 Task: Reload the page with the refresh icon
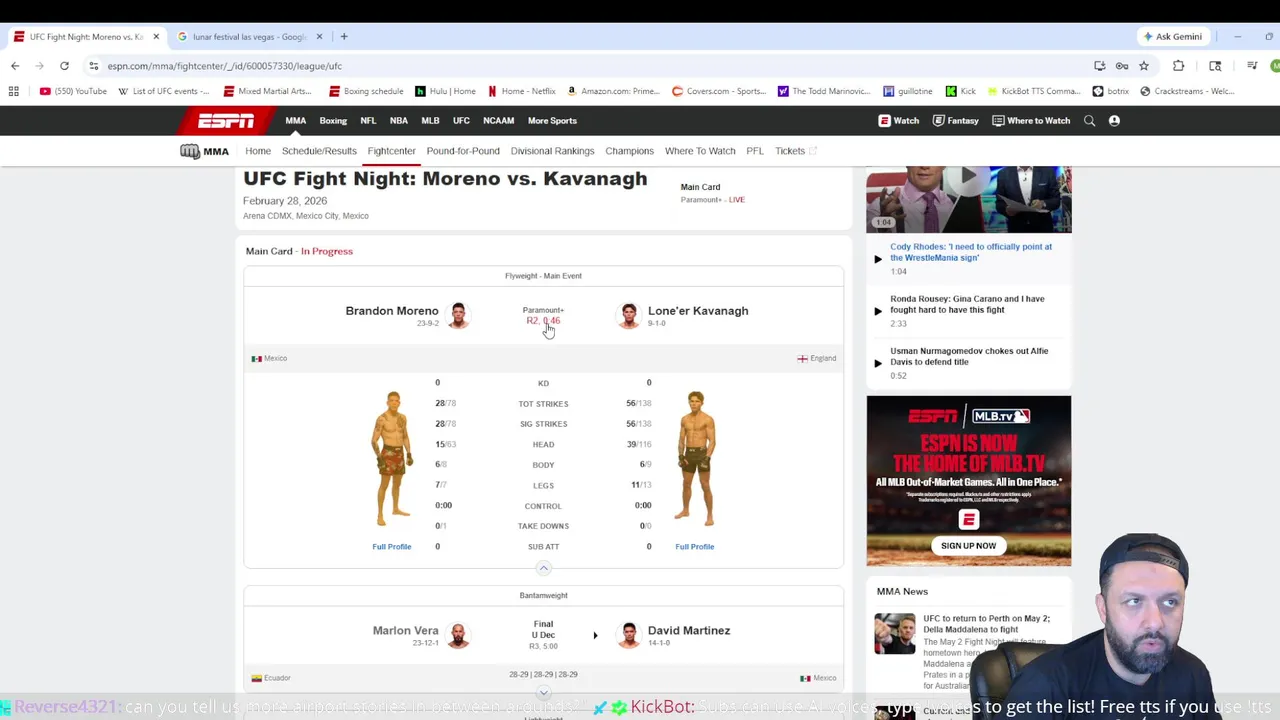click(64, 66)
